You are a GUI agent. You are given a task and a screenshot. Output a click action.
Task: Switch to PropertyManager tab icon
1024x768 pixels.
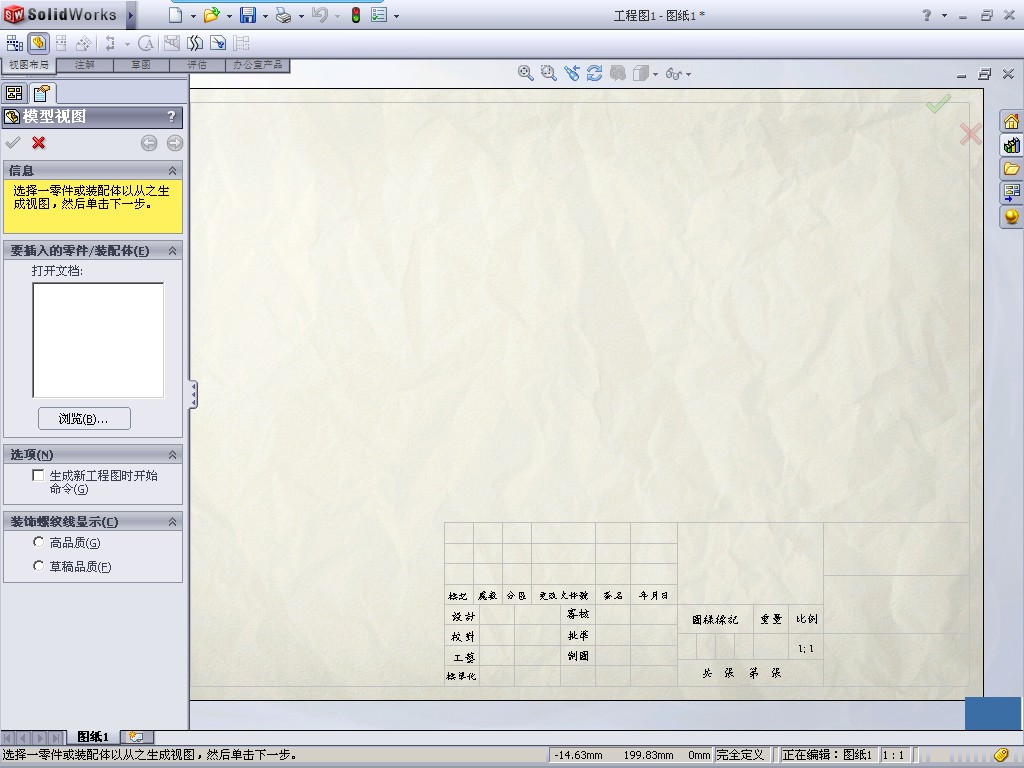coord(42,93)
